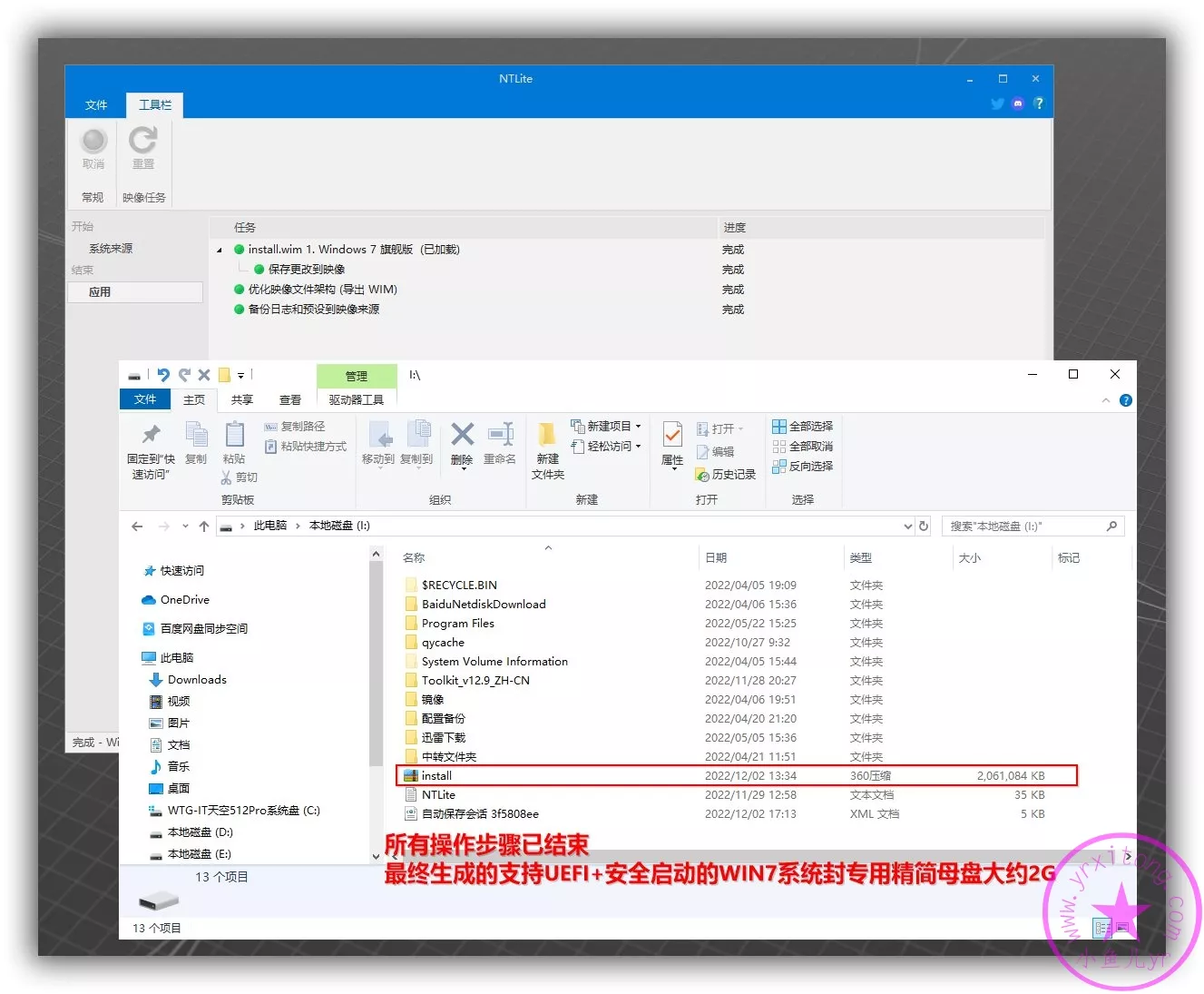Open the NTLite 文件 menu
The width and height of the screenshot is (1204, 994).
[96, 105]
